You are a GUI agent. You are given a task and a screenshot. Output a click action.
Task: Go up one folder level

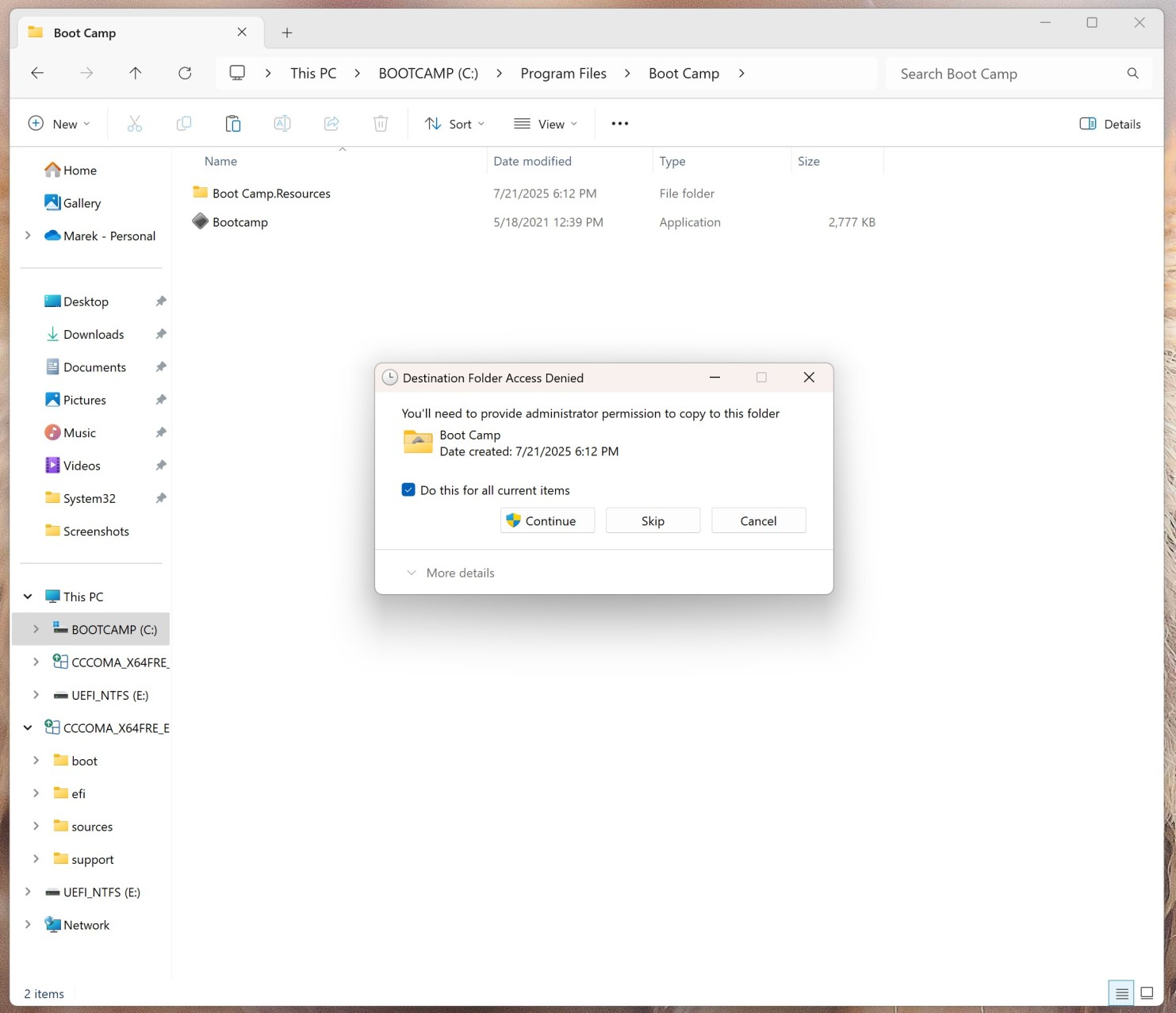pos(136,73)
